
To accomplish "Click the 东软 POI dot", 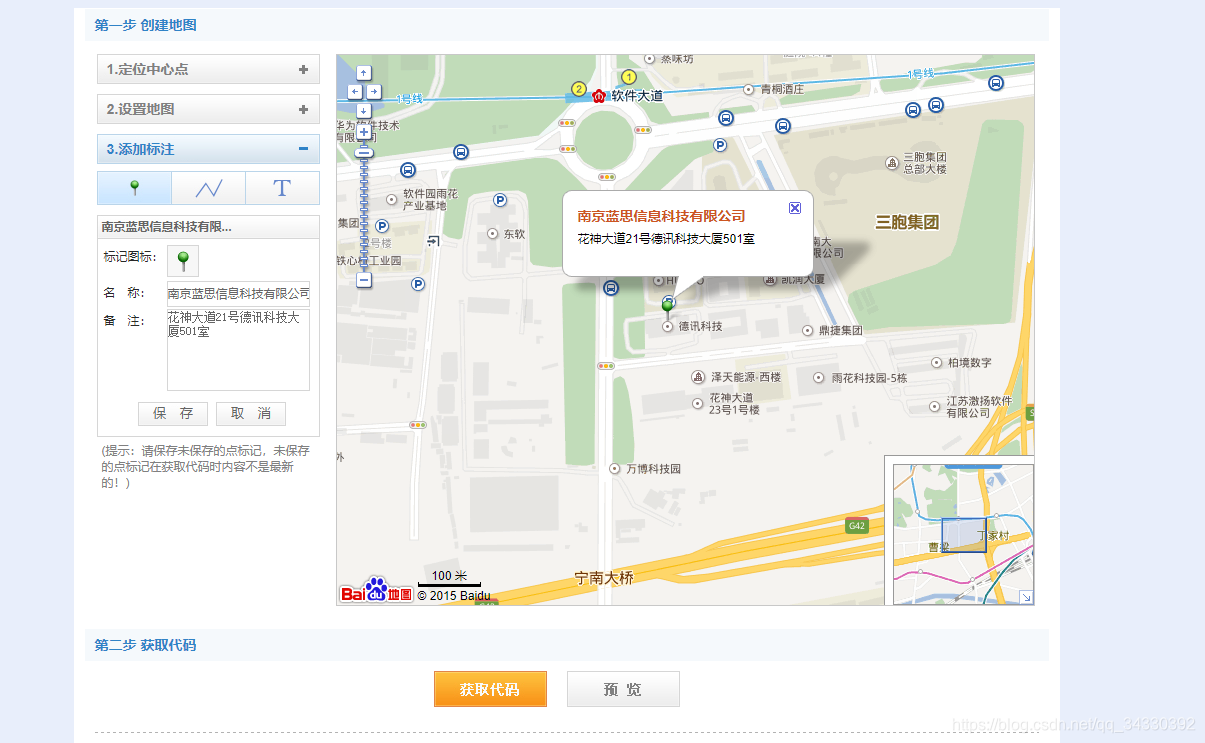I will 493,233.
